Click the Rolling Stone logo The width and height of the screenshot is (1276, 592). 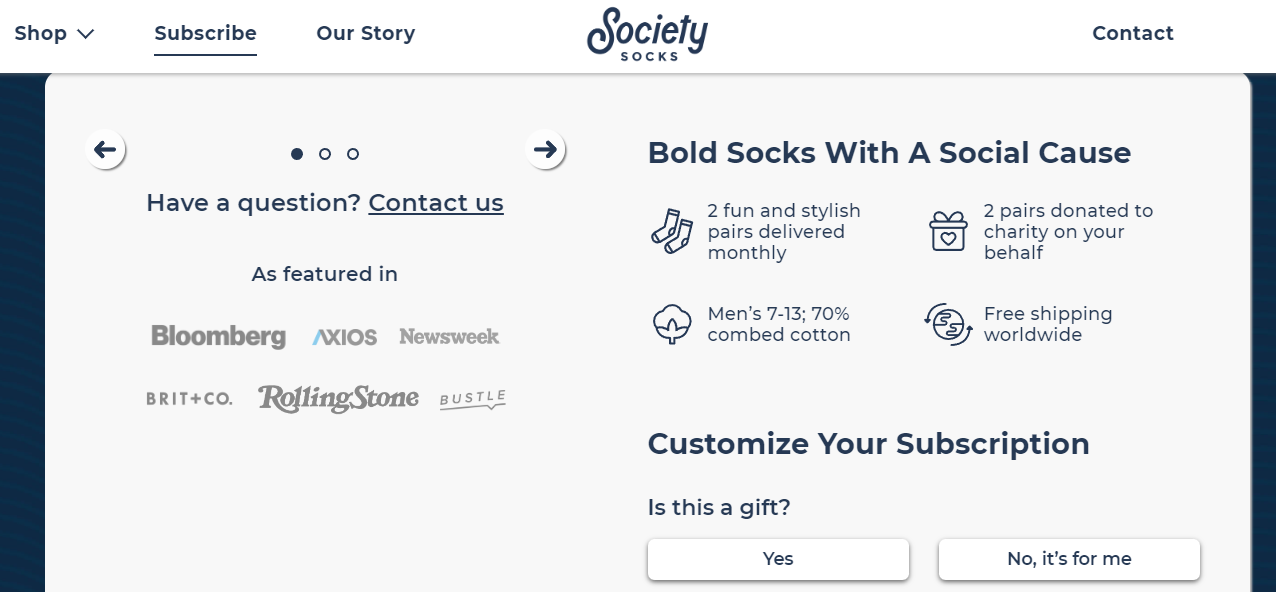point(338,398)
